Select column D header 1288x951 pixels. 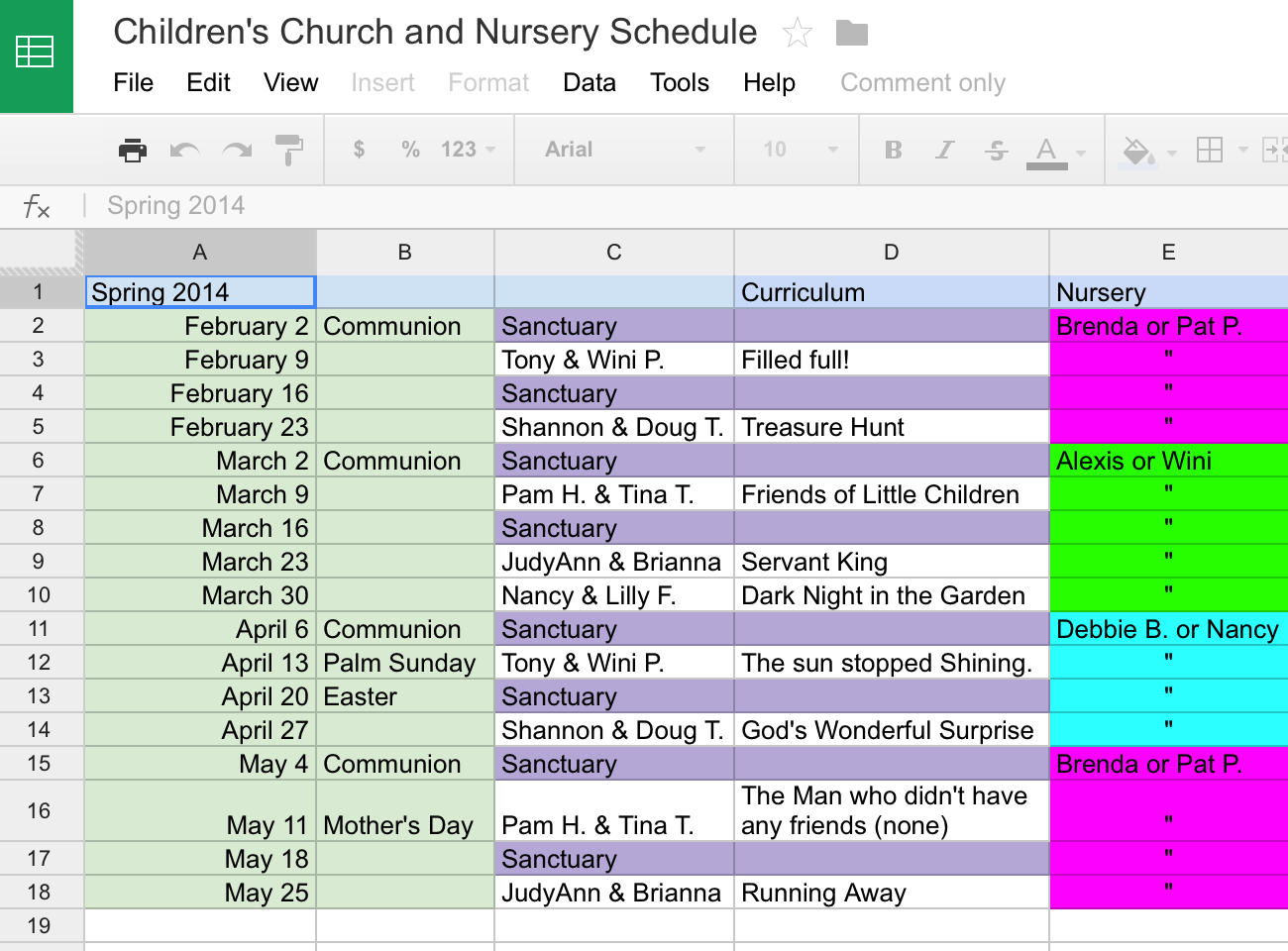892,252
